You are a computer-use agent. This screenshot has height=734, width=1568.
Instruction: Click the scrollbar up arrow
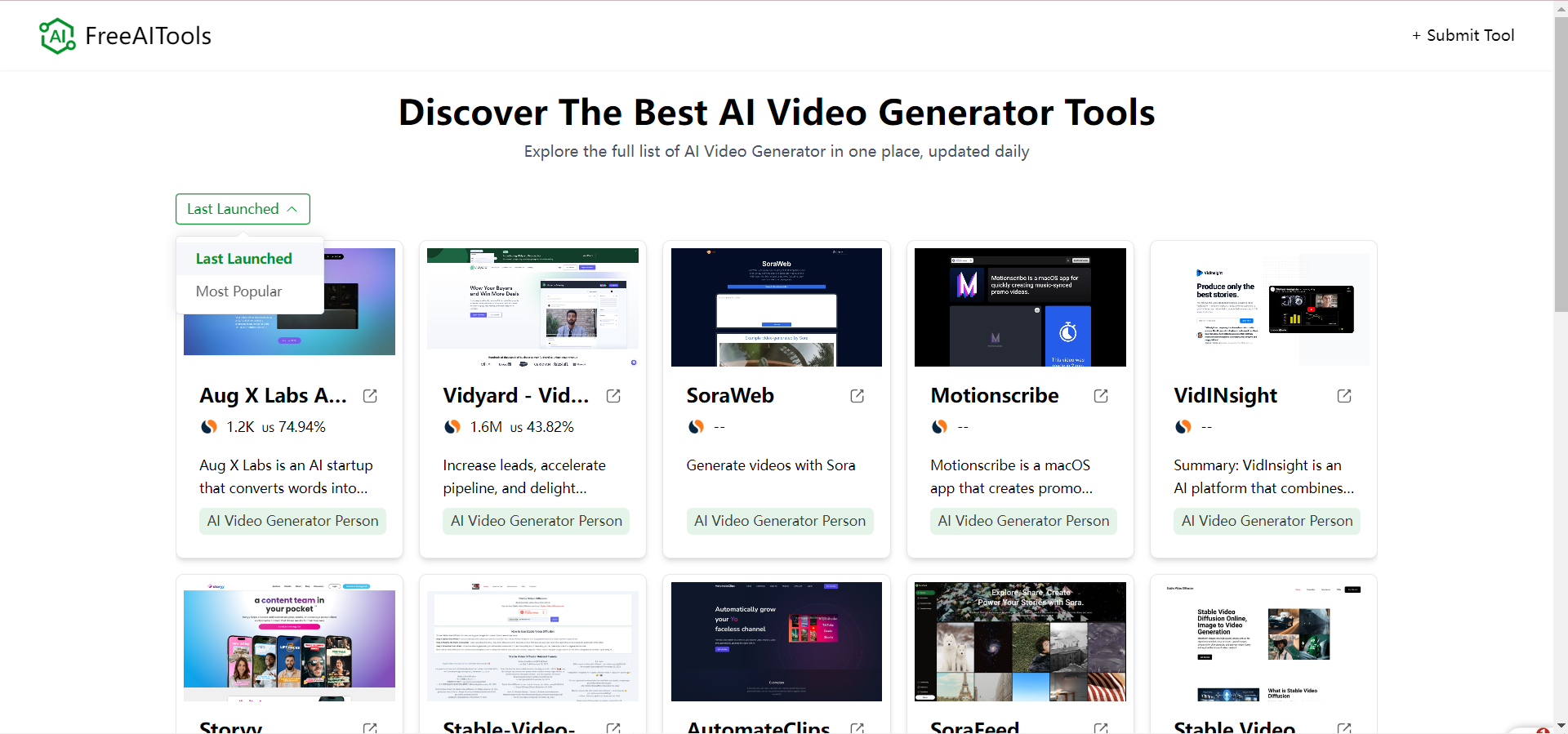click(x=1561, y=7)
